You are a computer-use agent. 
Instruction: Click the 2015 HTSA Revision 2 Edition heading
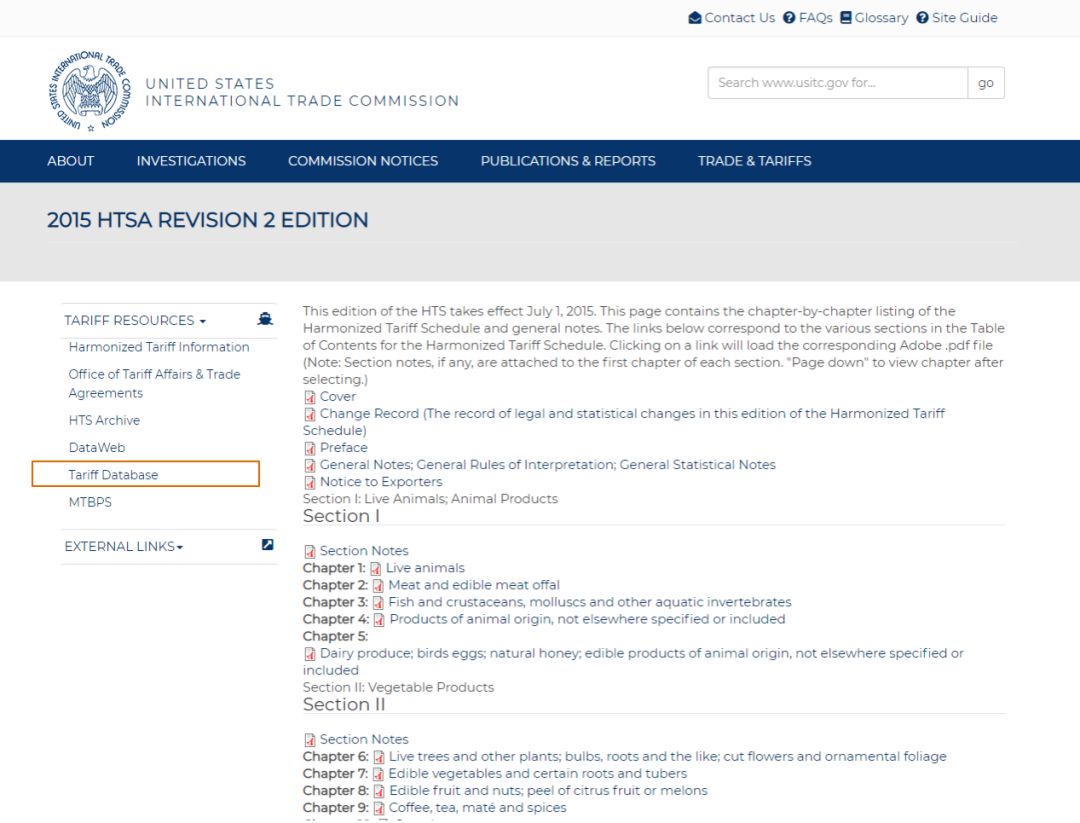[207, 220]
